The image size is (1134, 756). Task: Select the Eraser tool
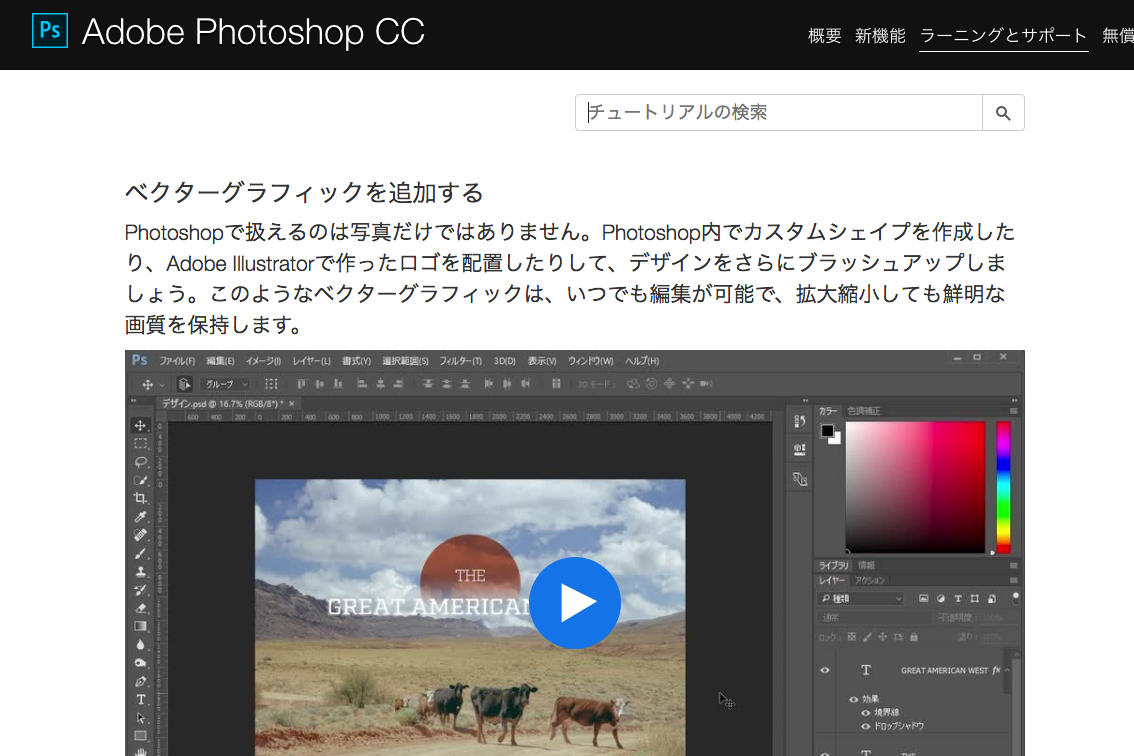[x=140, y=608]
